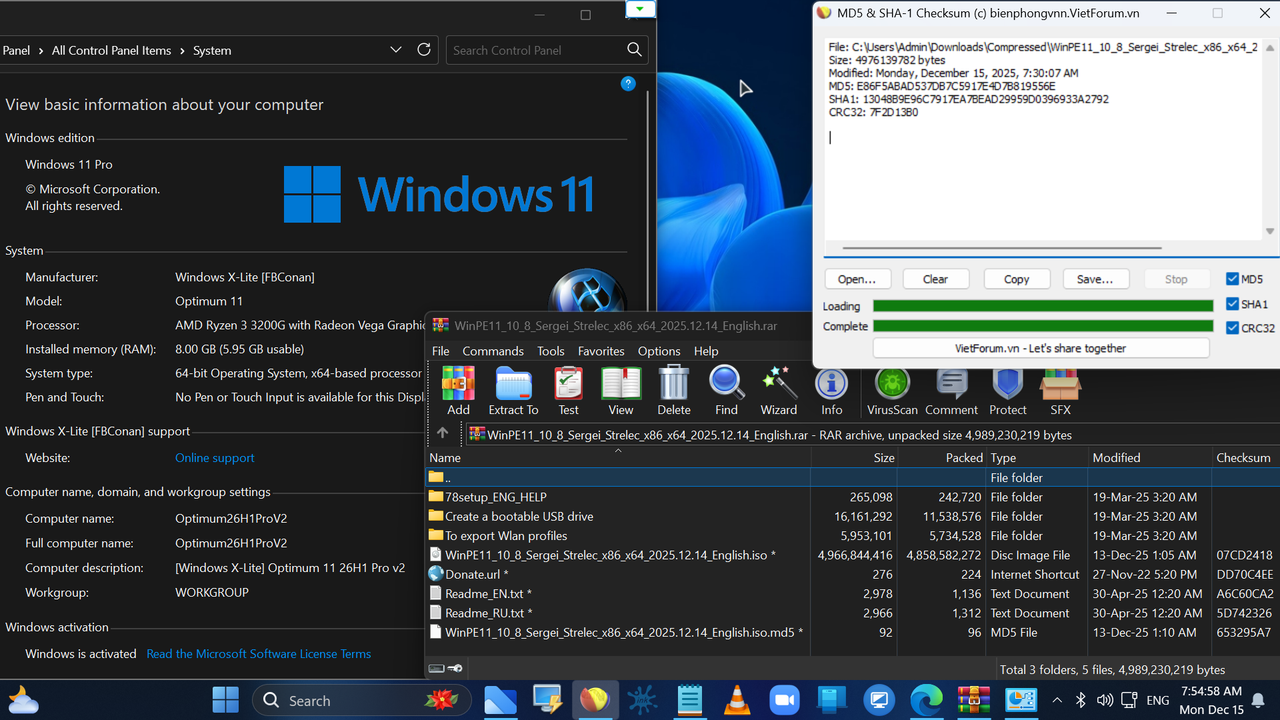
Task: Read the Microsoft Software License Terms link
Action: [x=259, y=654]
